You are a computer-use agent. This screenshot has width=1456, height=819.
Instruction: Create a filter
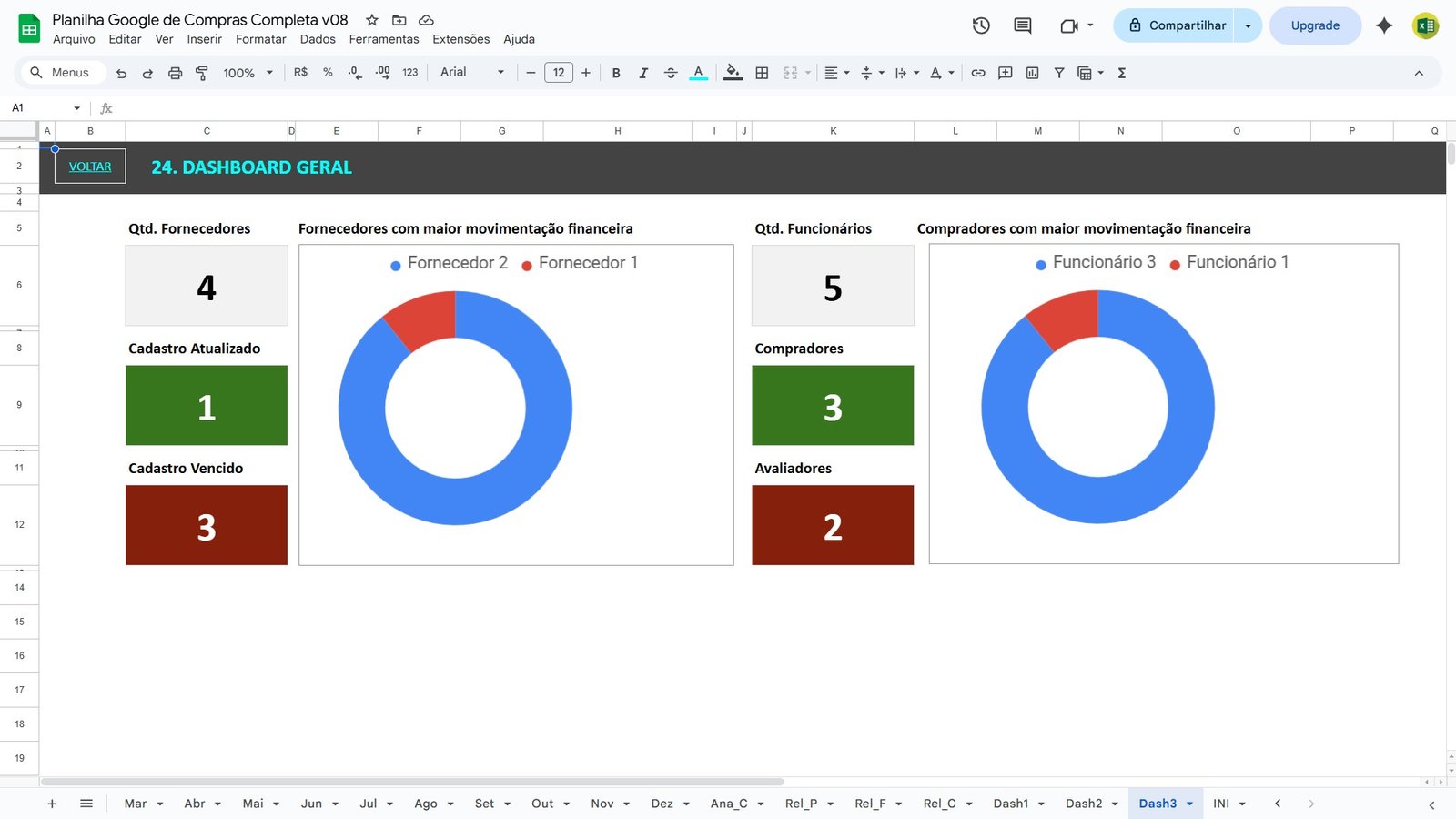coord(1058,72)
